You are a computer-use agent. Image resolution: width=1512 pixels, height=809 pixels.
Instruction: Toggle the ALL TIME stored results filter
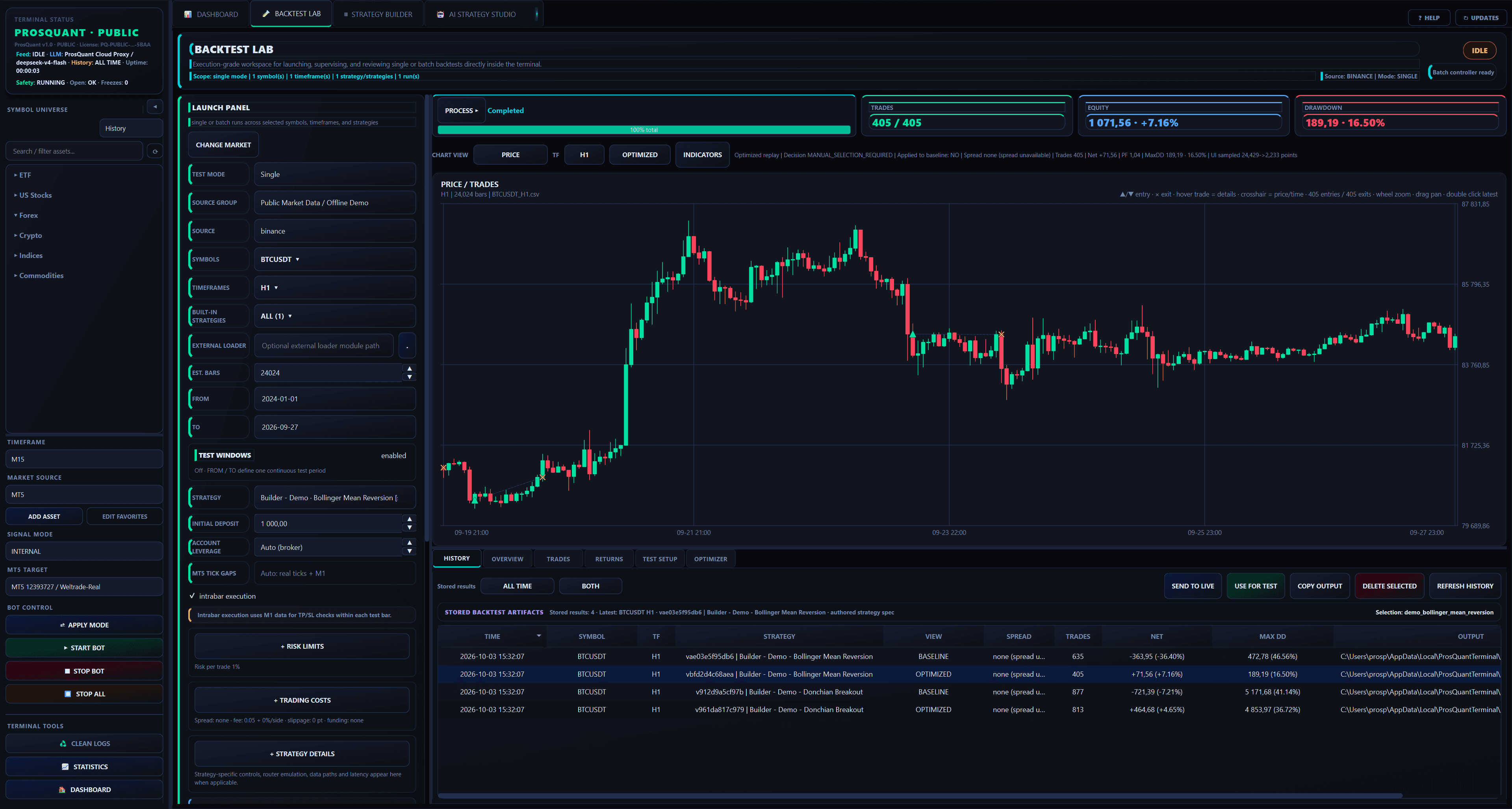(x=517, y=586)
